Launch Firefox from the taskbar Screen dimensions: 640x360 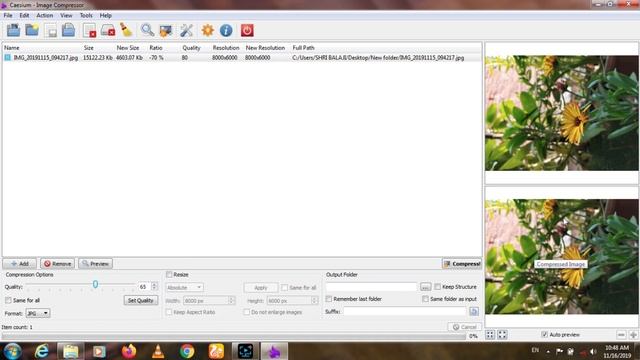pos(129,351)
